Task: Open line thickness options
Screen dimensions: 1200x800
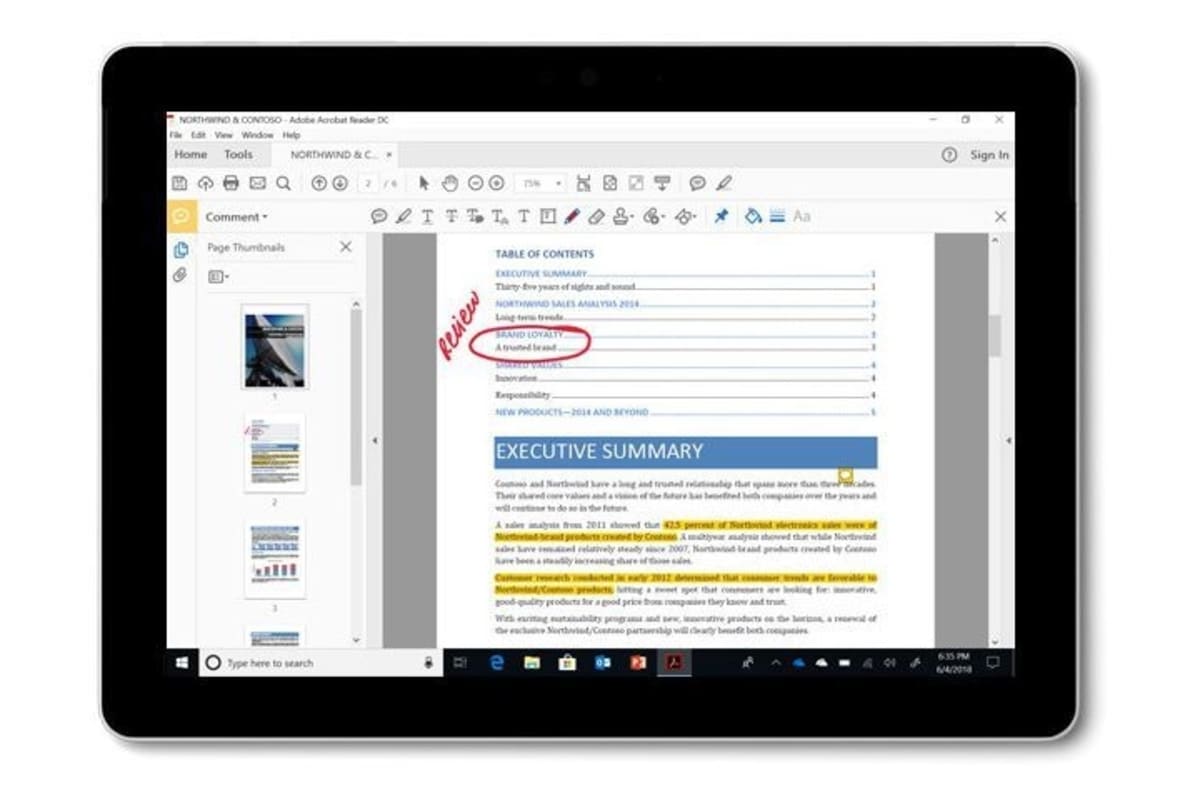Action: pos(777,216)
